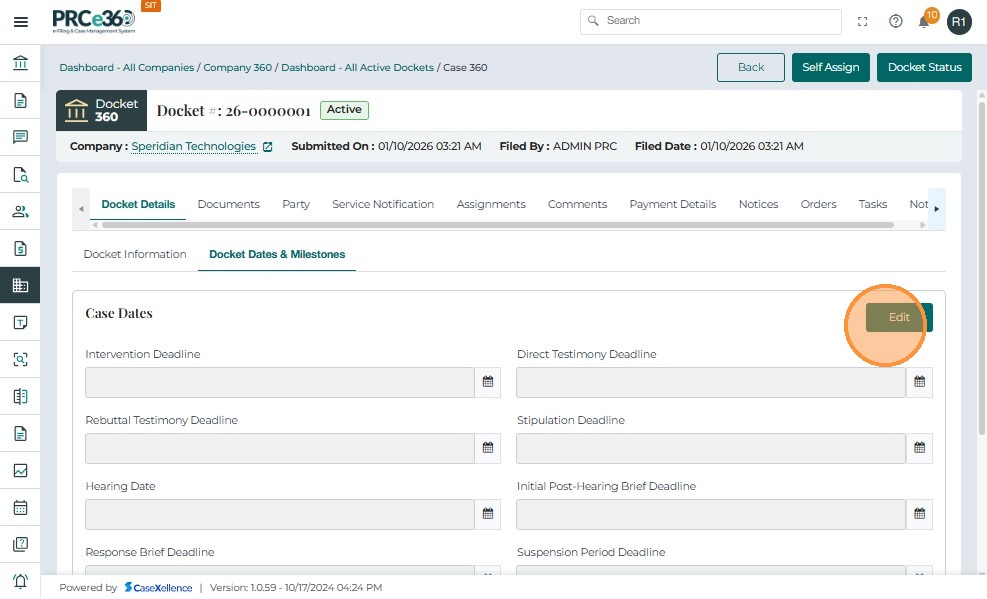The width and height of the screenshot is (987, 599).
Task: Click the notification bell icon
Action: point(925,22)
